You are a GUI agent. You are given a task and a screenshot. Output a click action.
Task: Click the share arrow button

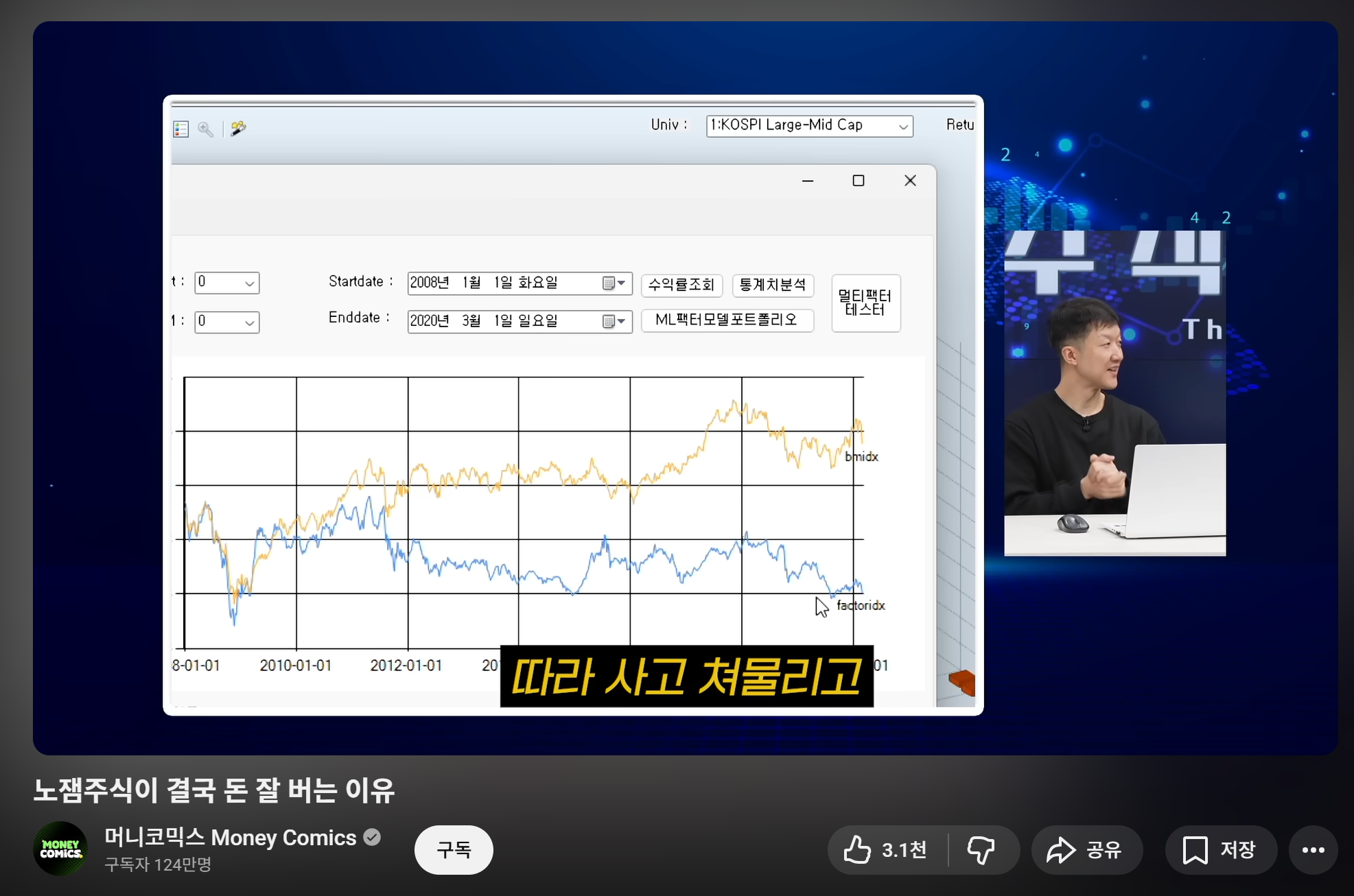pyautogui.click(x=1086, y=850)
